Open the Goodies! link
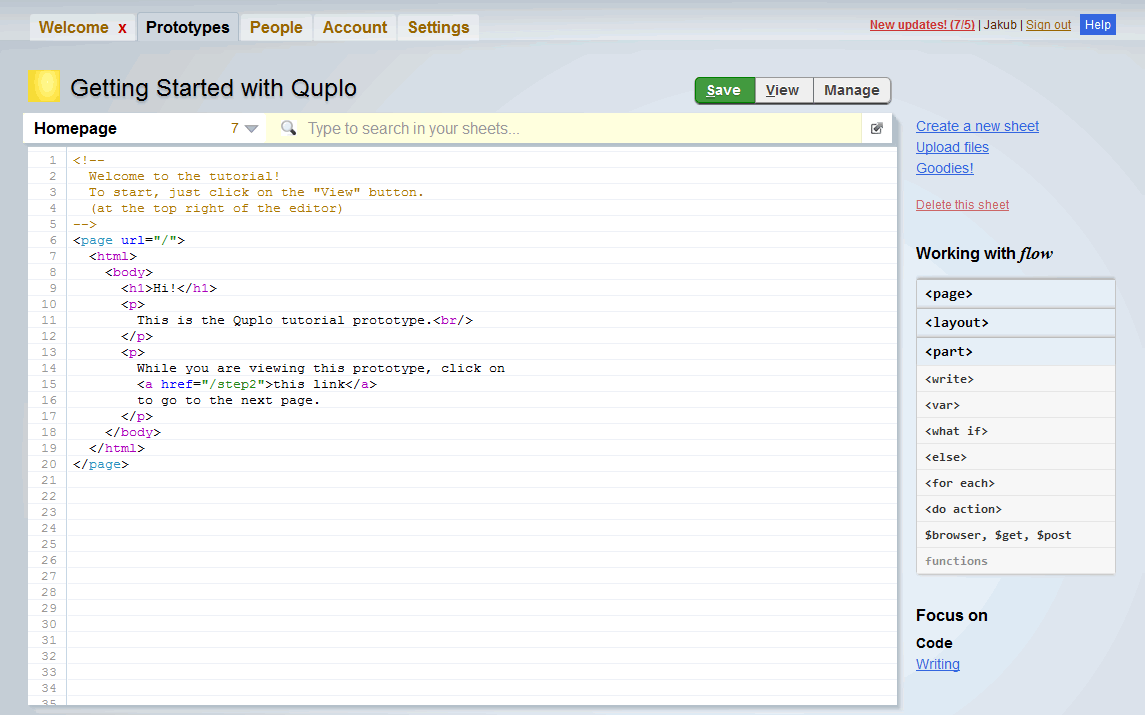 coord(945,169)
